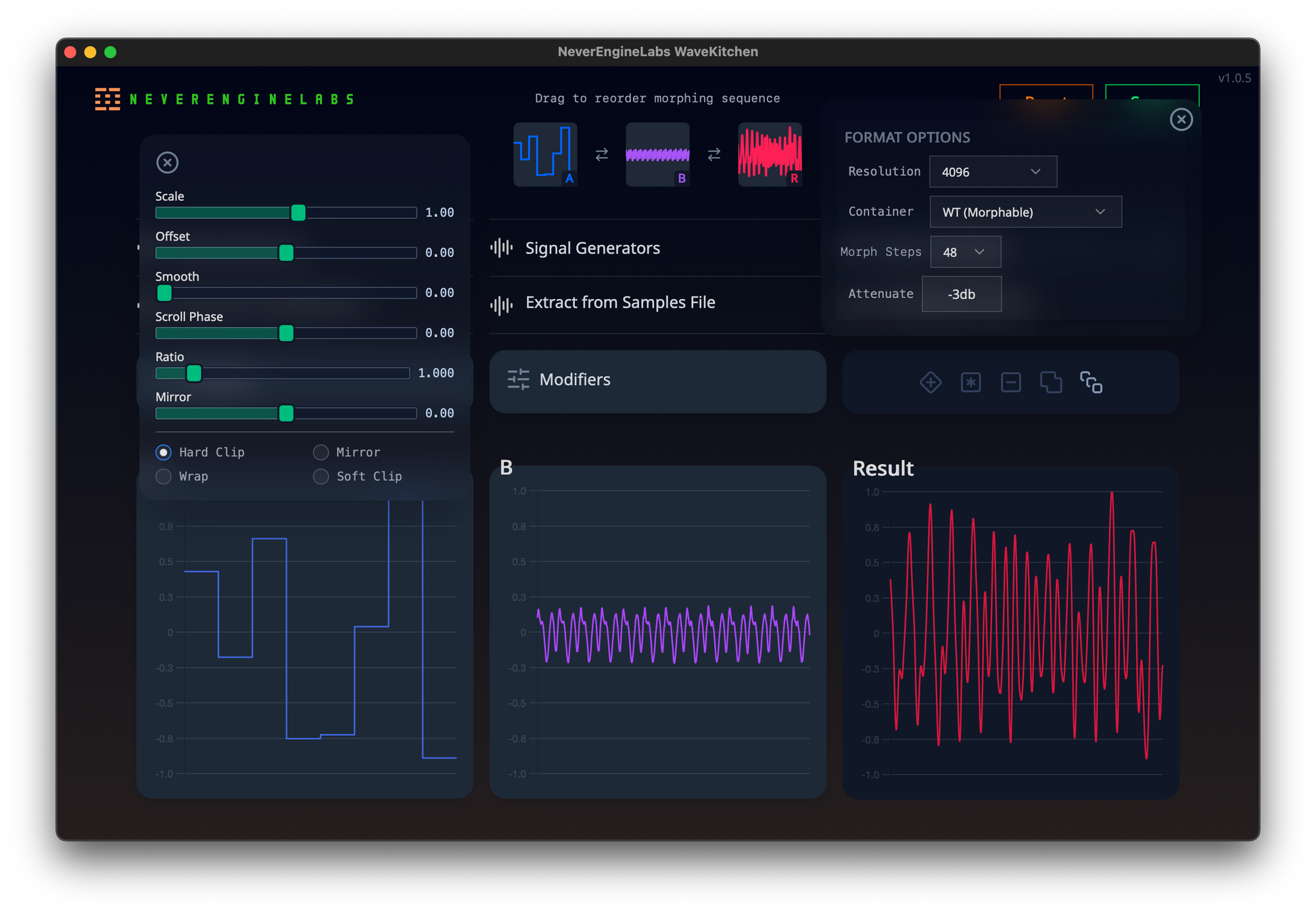Open Extract from Samples File section
This screenshot has height=915, width=1316.
pyautogui.click(x=619, y=302)
